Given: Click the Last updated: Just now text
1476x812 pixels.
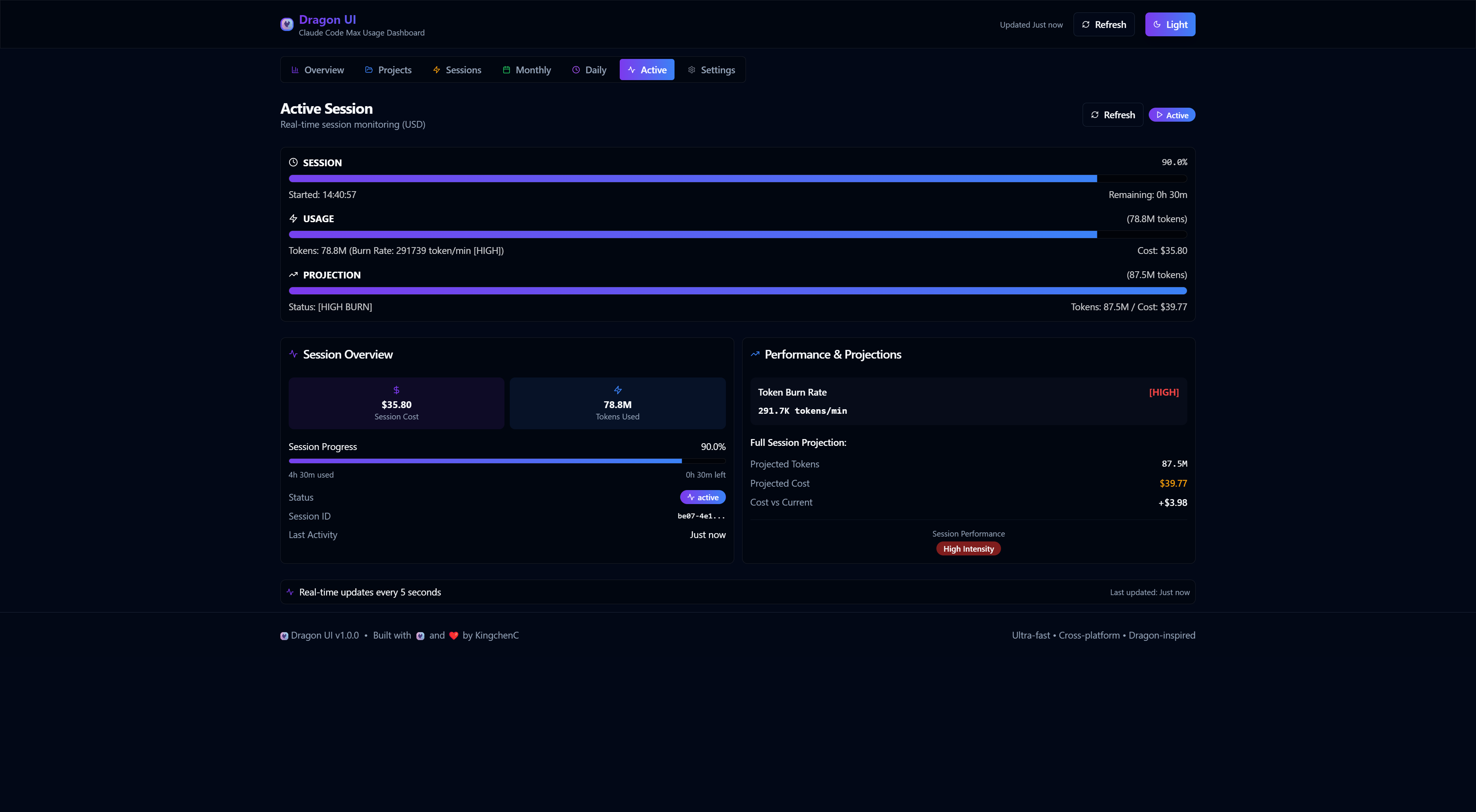Looking at the screenshot, I should click(x=1150, y=592).
